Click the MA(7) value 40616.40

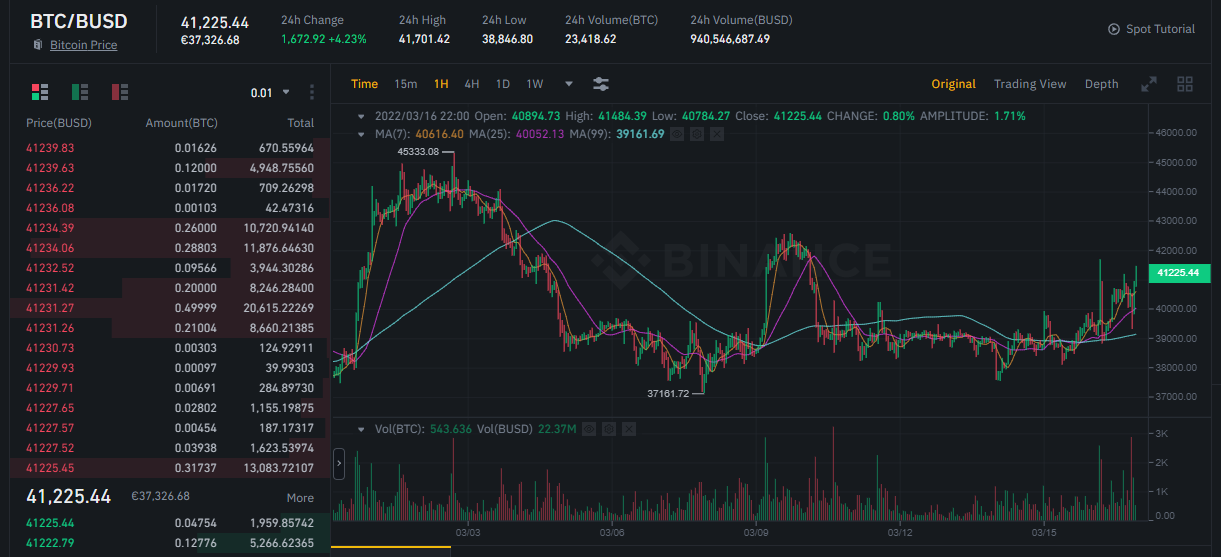point(440,133)
